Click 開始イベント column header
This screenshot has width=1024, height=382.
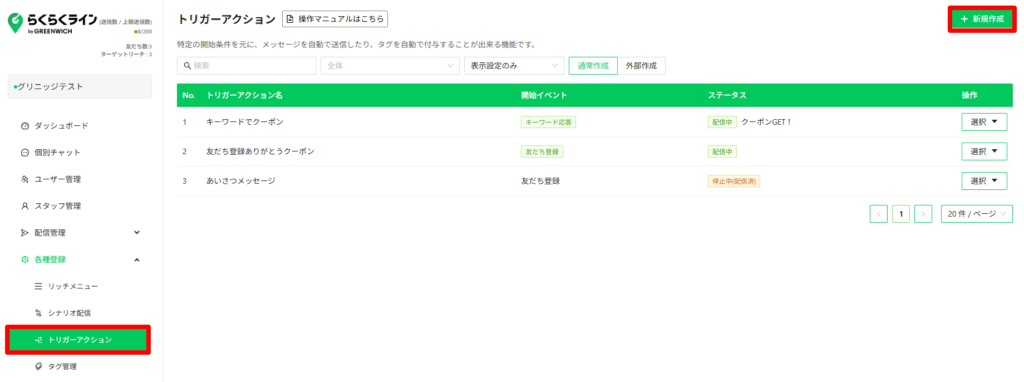pyautogui.click(x=544, y=95)
